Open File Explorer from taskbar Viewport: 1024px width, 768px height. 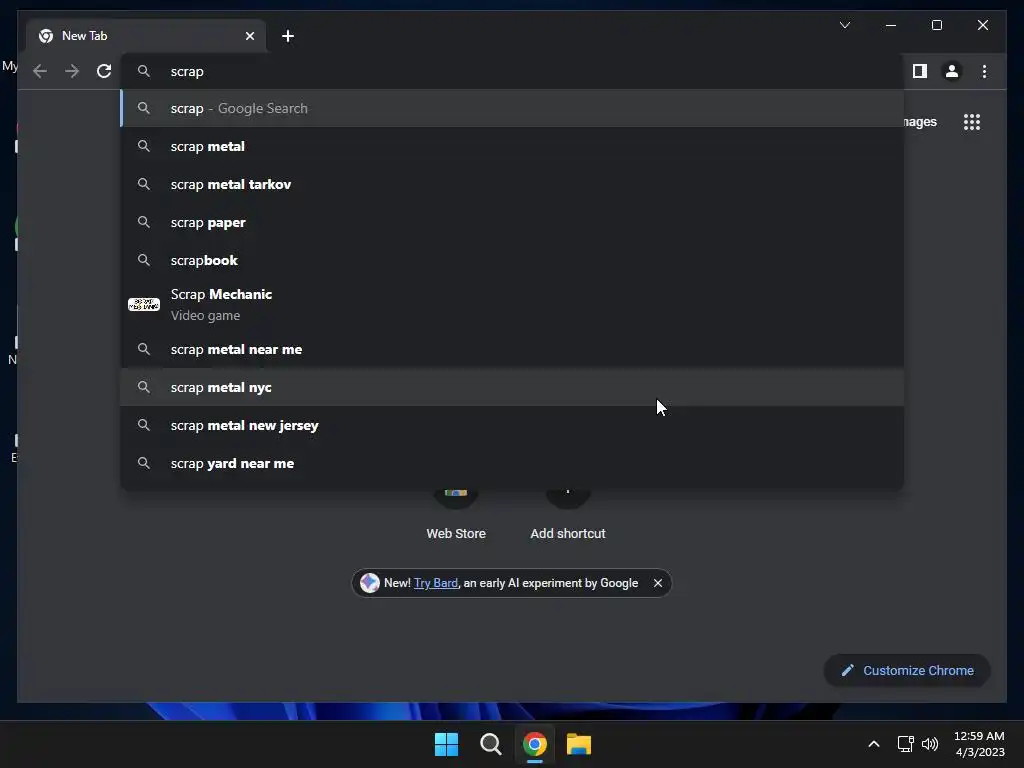[579, 744]
